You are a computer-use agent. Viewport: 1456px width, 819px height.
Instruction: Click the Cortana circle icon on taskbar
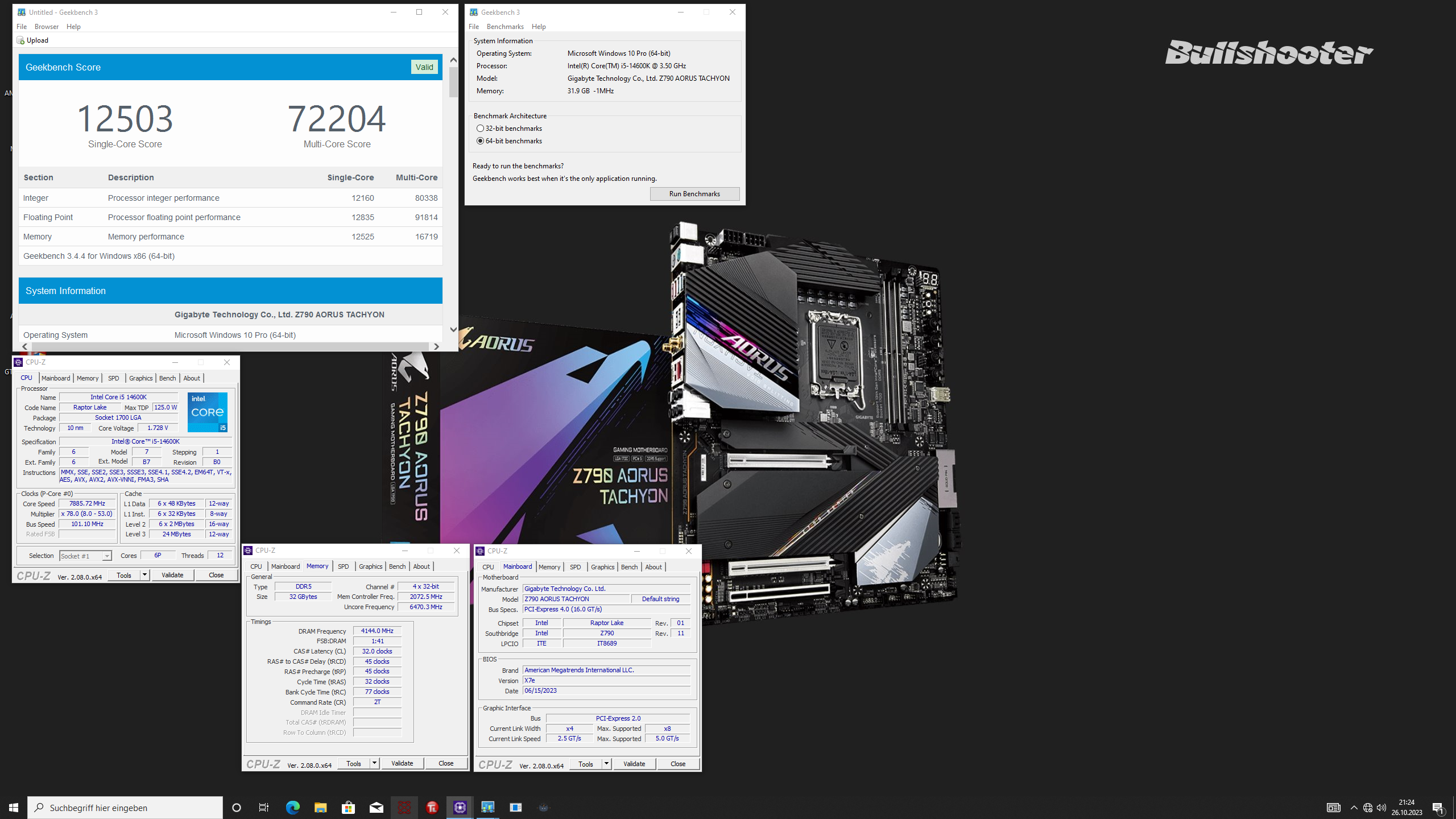[237, 808]
